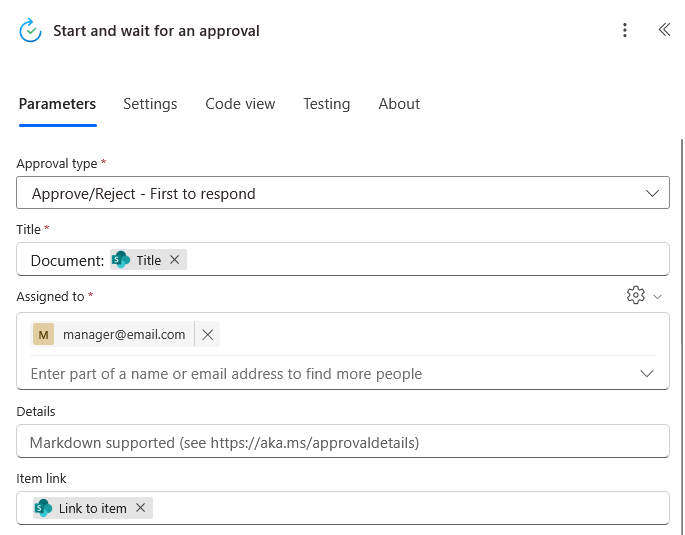685x535 pixels.
Task: Open the Testing tab
Action: click(327, 104)
